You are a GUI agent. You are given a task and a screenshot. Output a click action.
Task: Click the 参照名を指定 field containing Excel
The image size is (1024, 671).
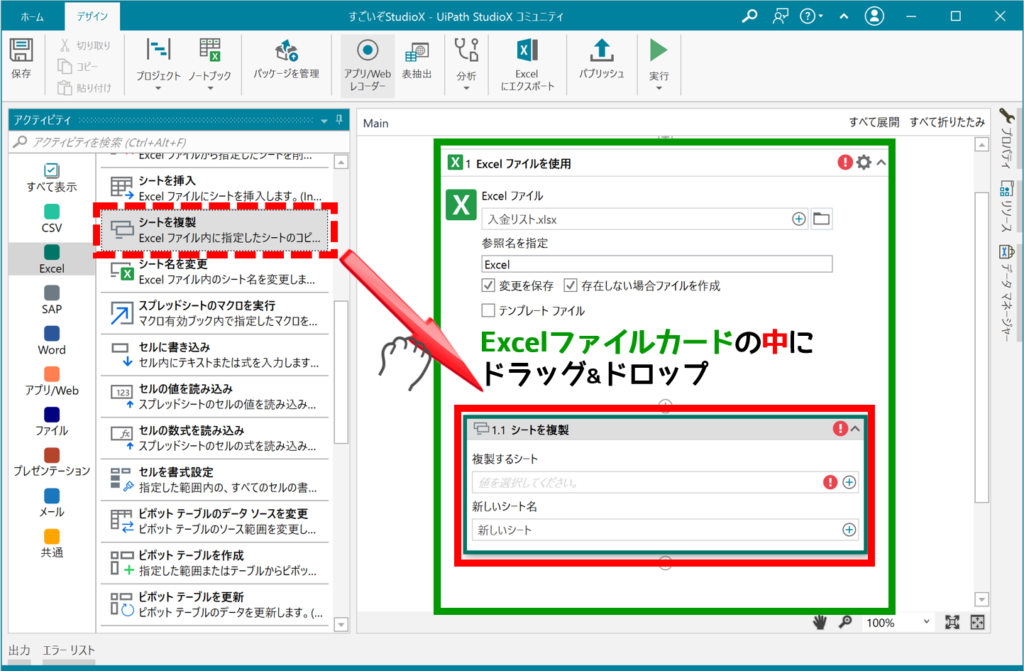tap(656, 264)
